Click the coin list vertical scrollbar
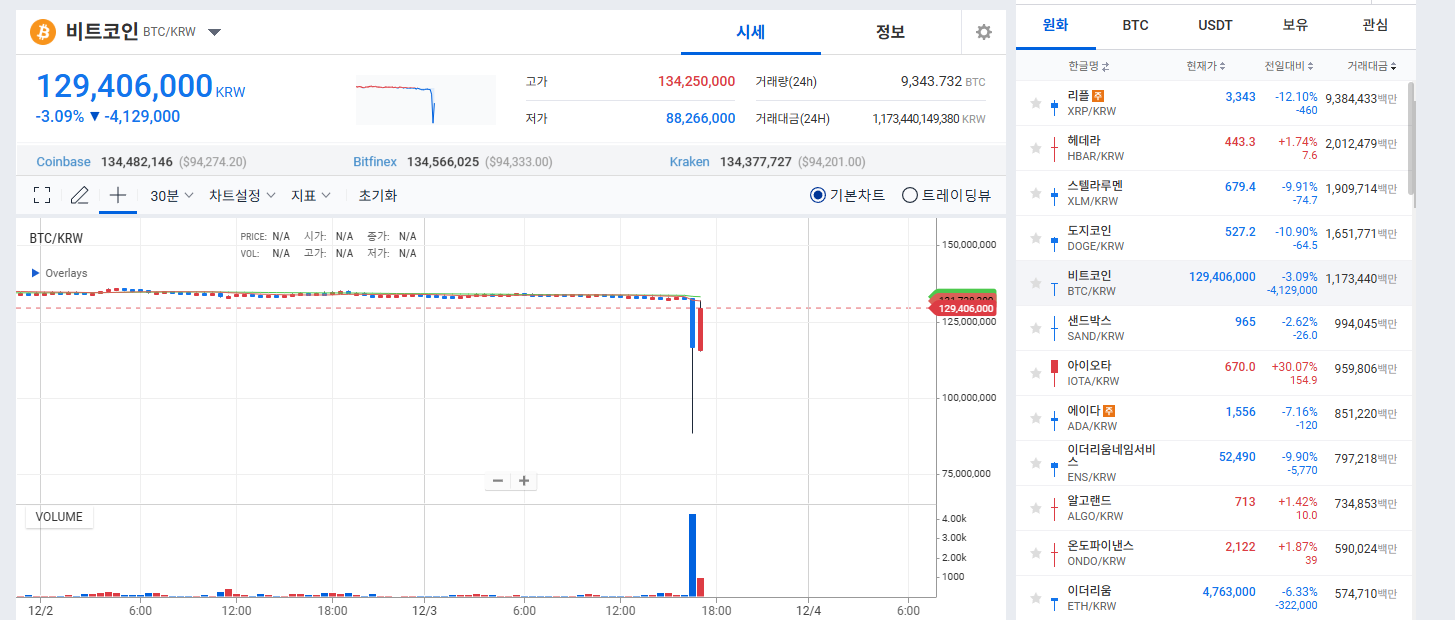1455x620 pixels. tap(1411, 140)
